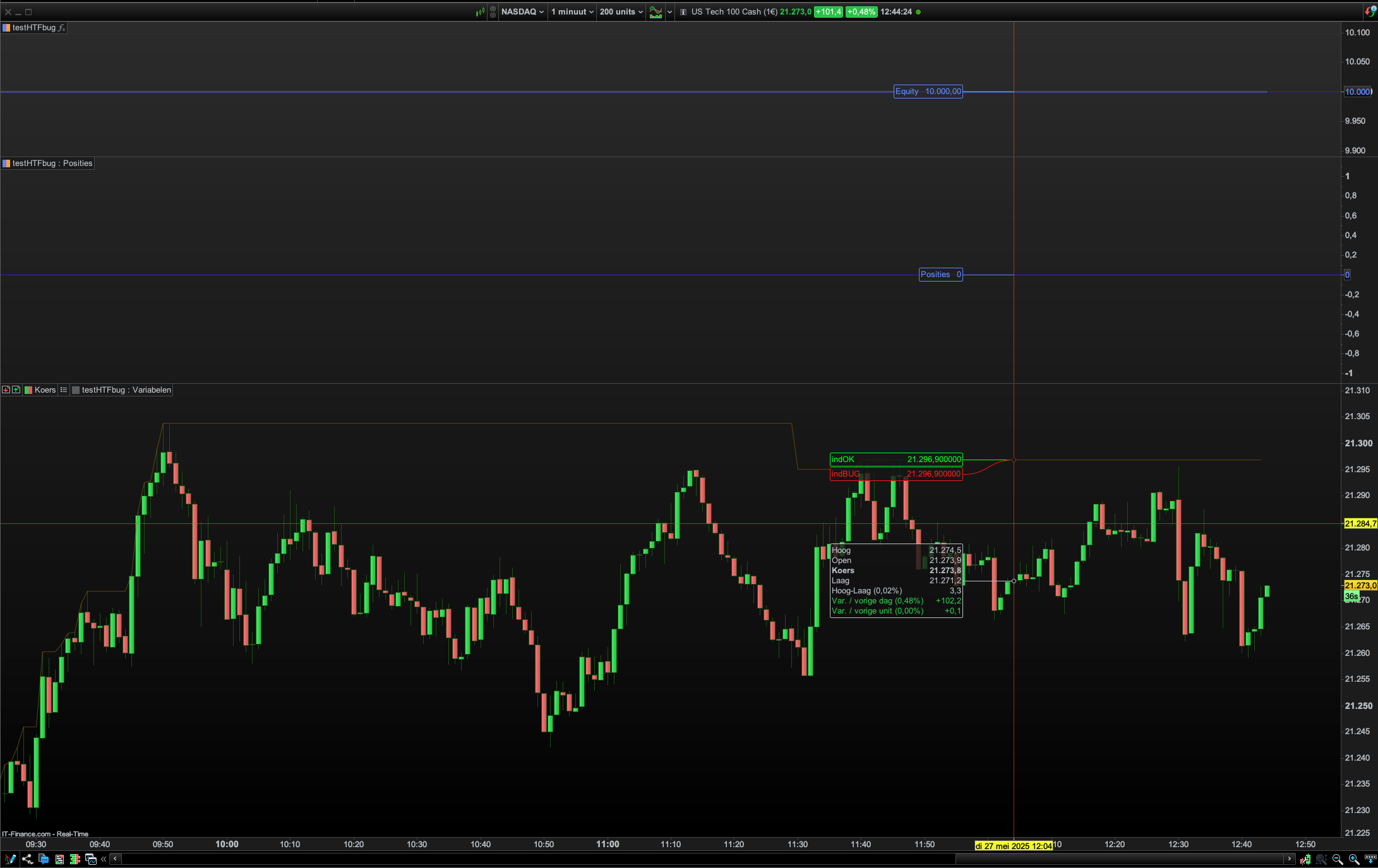Click the instrument info icon
This screenshot has width=1378, height=868.
[x=683, y=12]
